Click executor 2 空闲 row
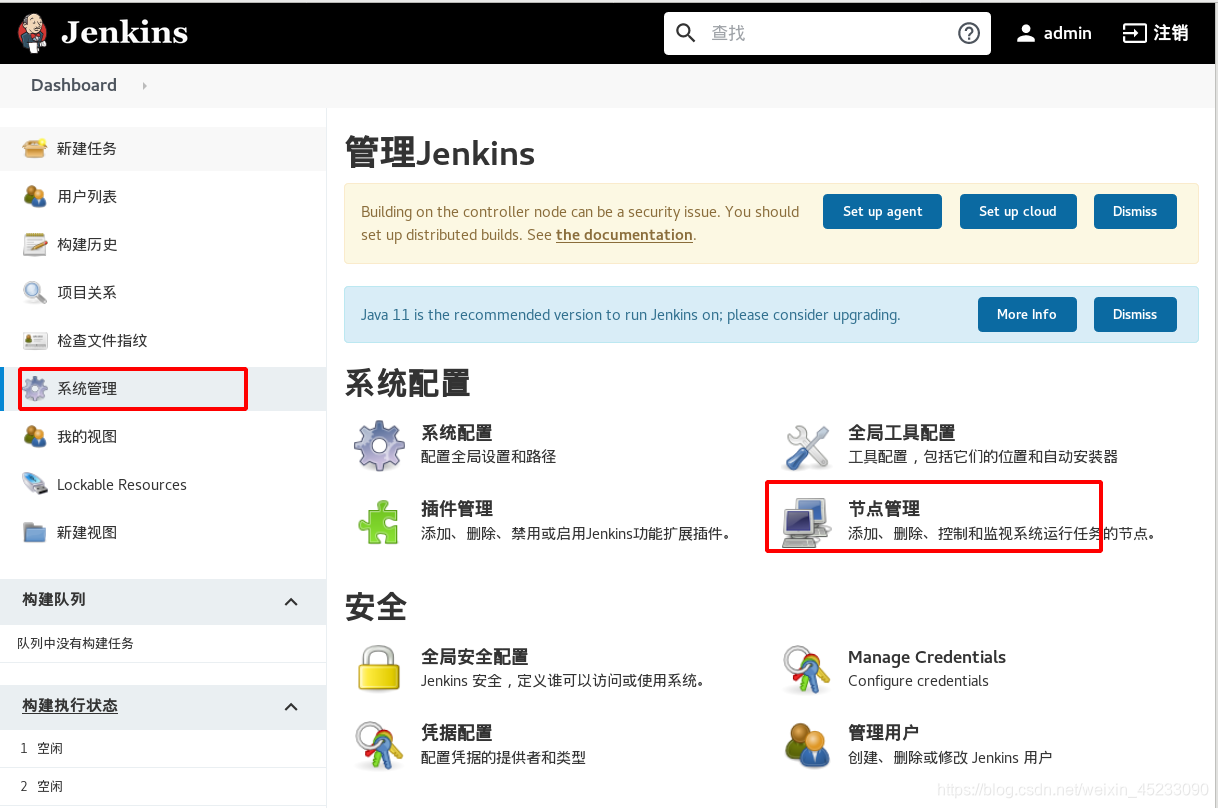 click(163, 786)
